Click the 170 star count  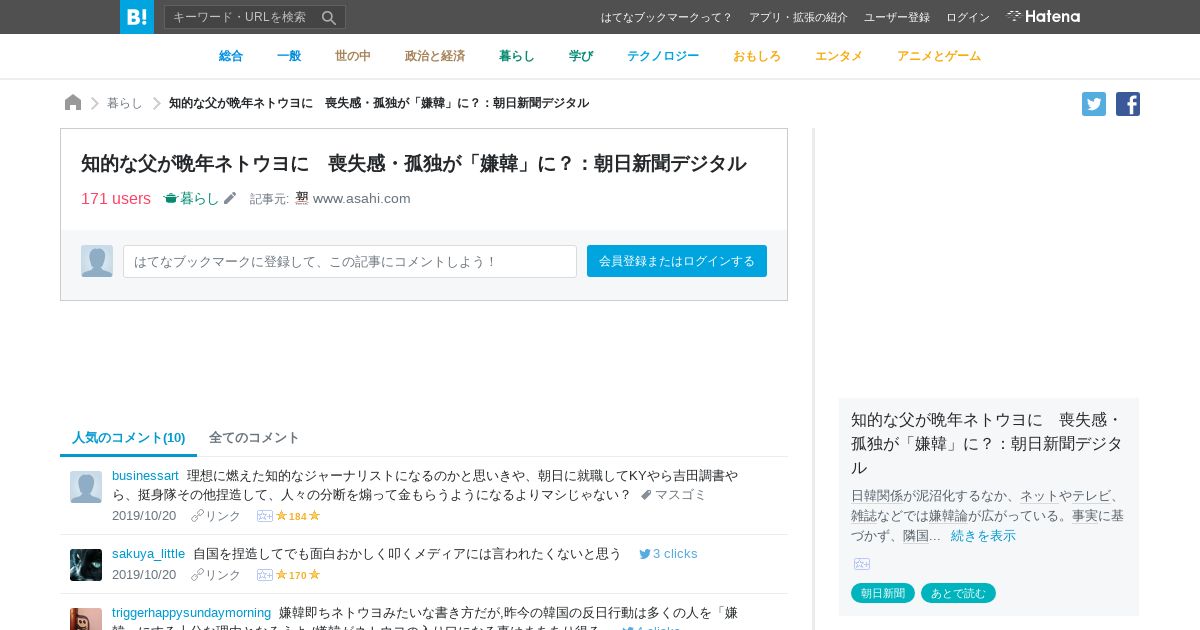(x=298, y=575)
